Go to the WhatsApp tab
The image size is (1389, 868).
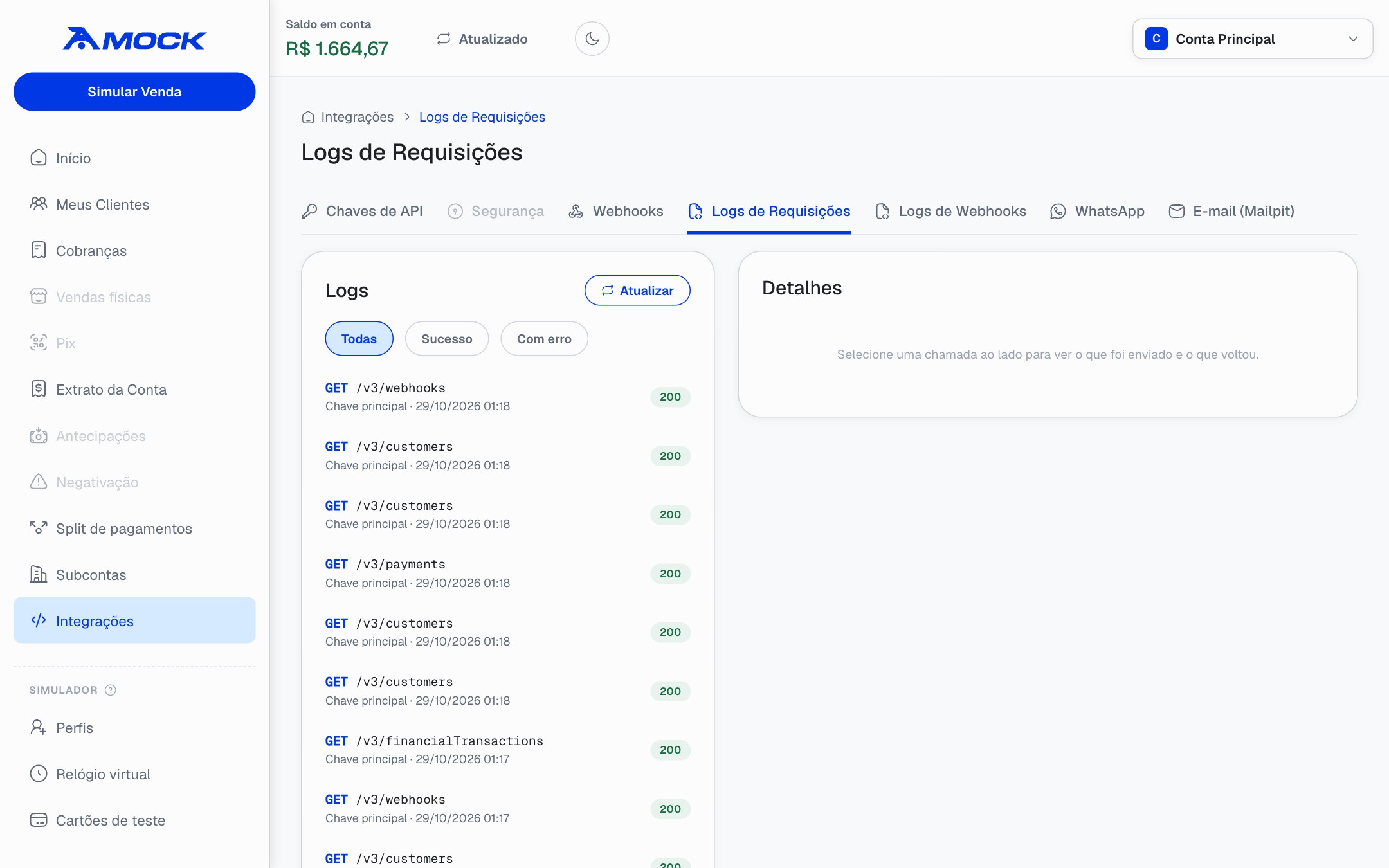tap(1097, 211)
